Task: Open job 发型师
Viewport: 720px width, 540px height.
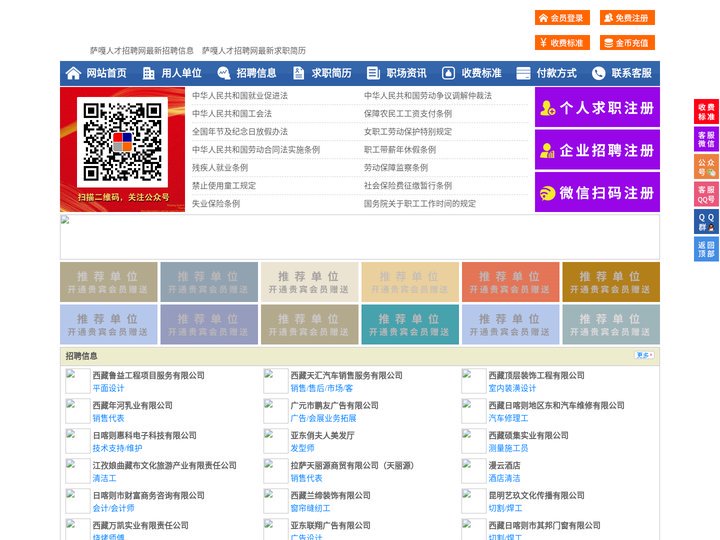Action: (302, 448)
